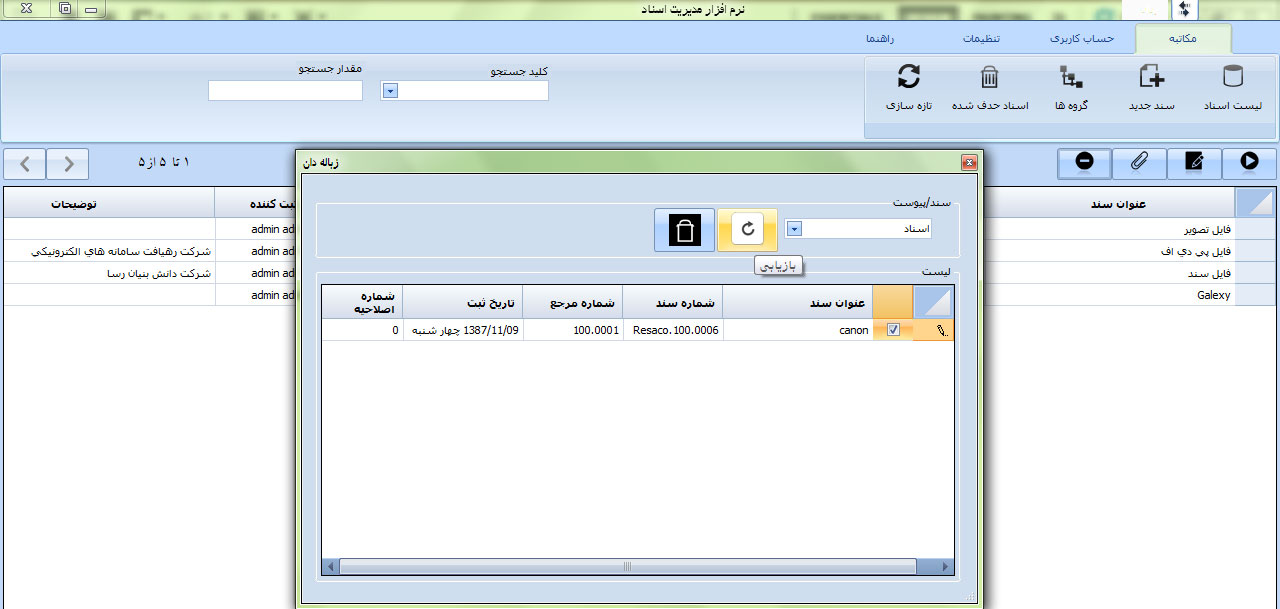Click the horizontal scrollbar in the trash list
Viewport: 1280px width, 609px height.
[627, 567]
